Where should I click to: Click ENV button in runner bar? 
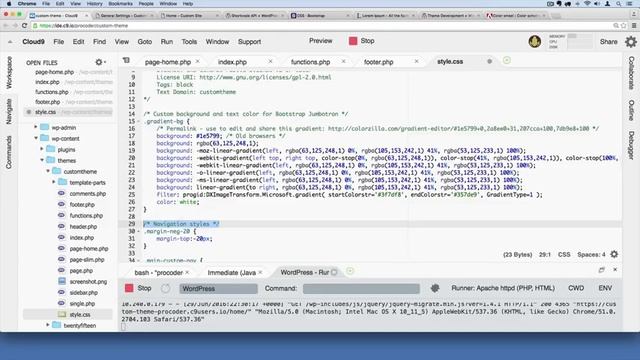(605, 288)
